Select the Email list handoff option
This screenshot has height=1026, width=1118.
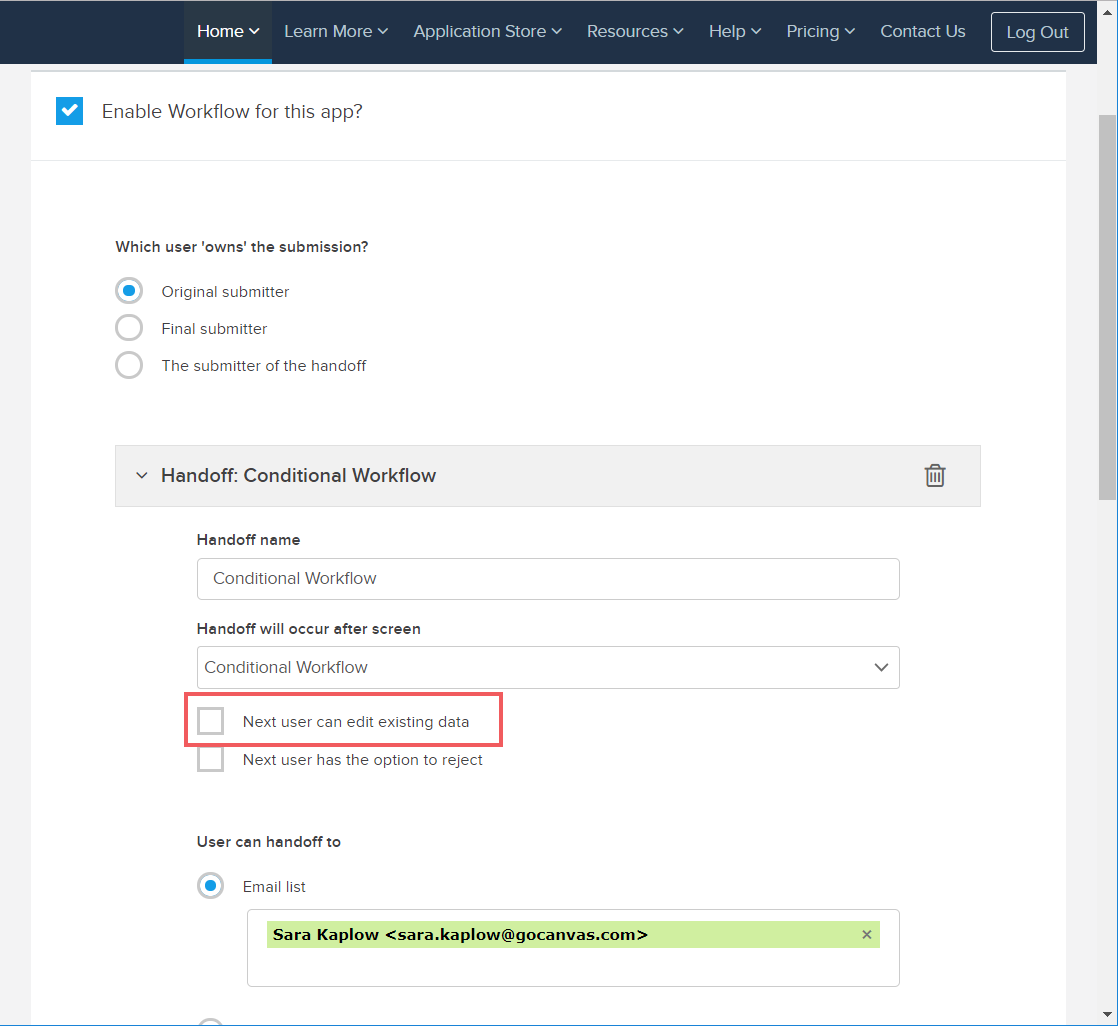tap(211, 887)
